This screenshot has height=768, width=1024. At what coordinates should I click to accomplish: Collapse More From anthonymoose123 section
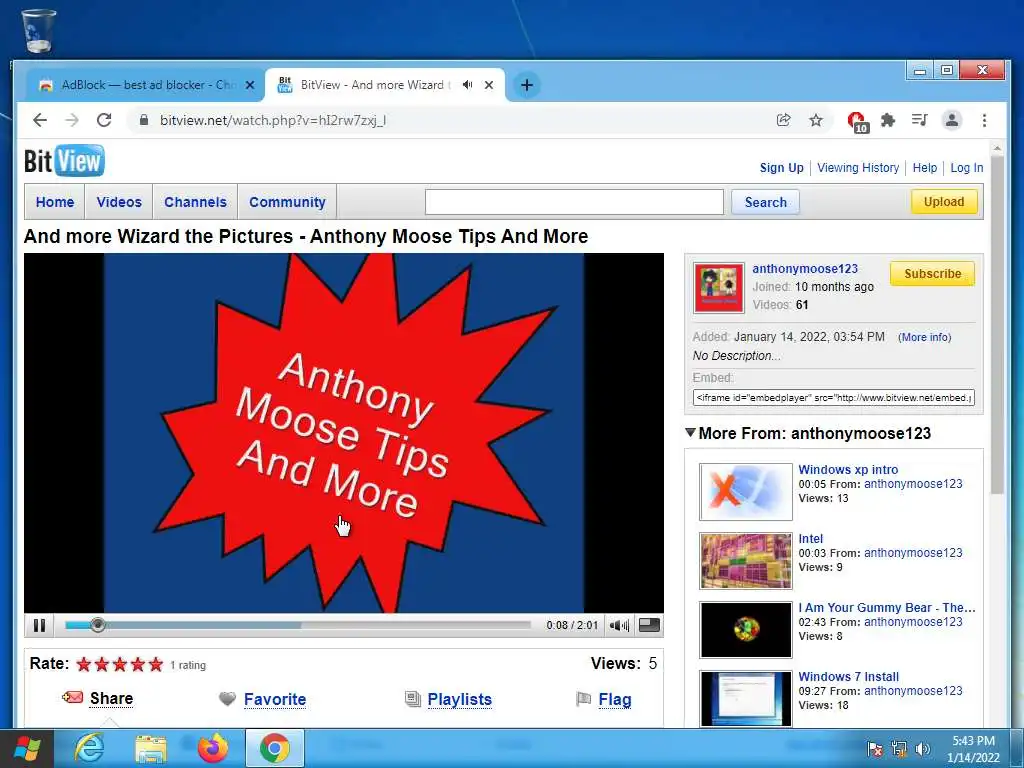pyautogui.click(x=690, y=432)
